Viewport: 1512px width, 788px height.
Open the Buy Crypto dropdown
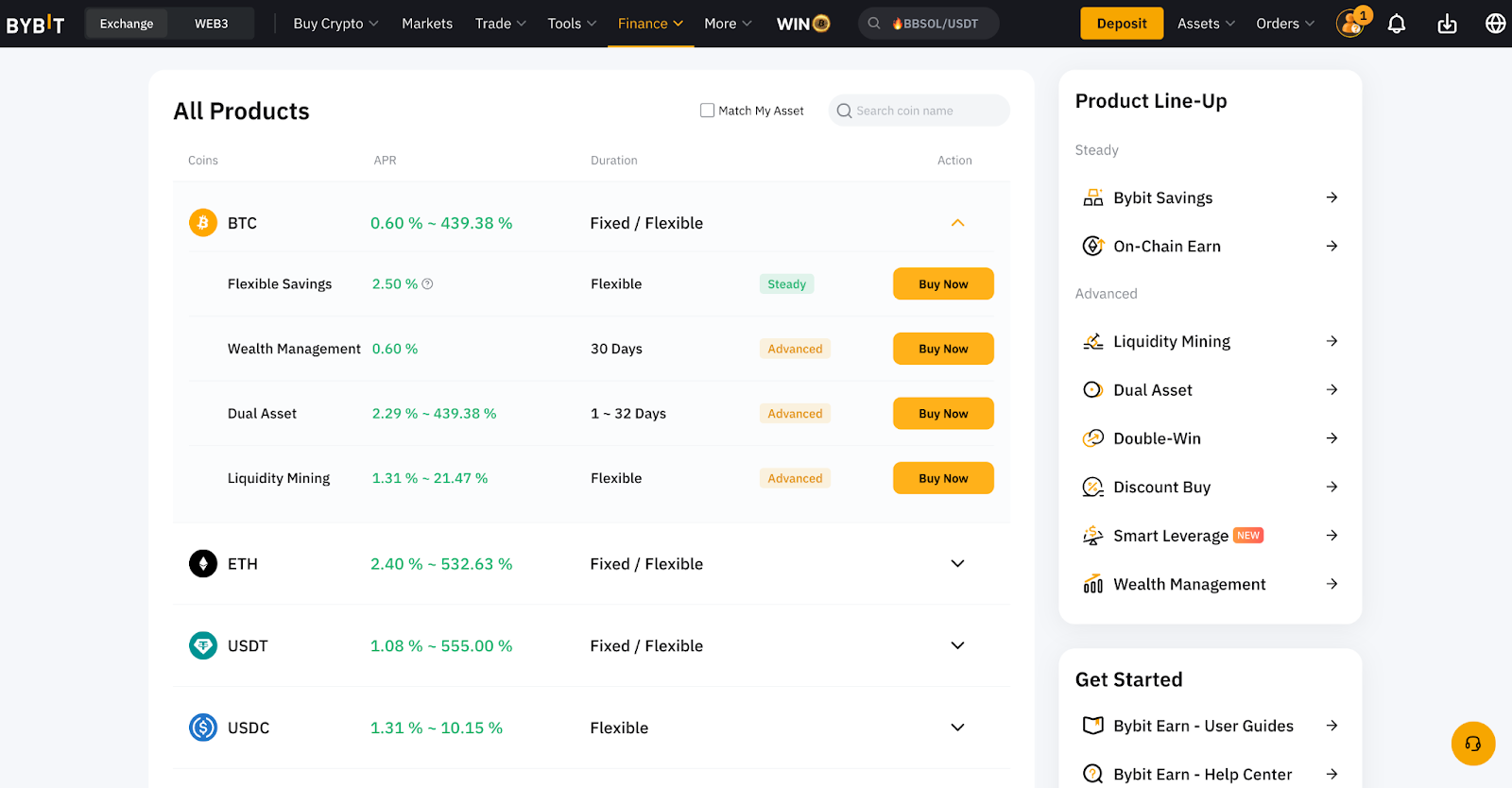pos(335,24)
